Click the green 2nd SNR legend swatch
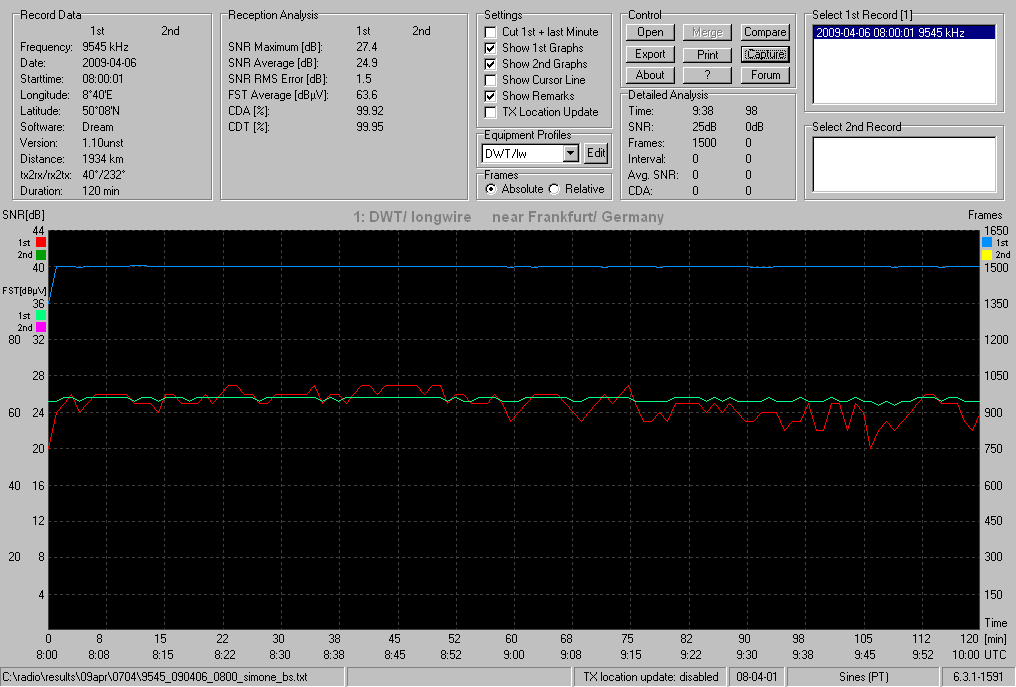 coord(41,255)
